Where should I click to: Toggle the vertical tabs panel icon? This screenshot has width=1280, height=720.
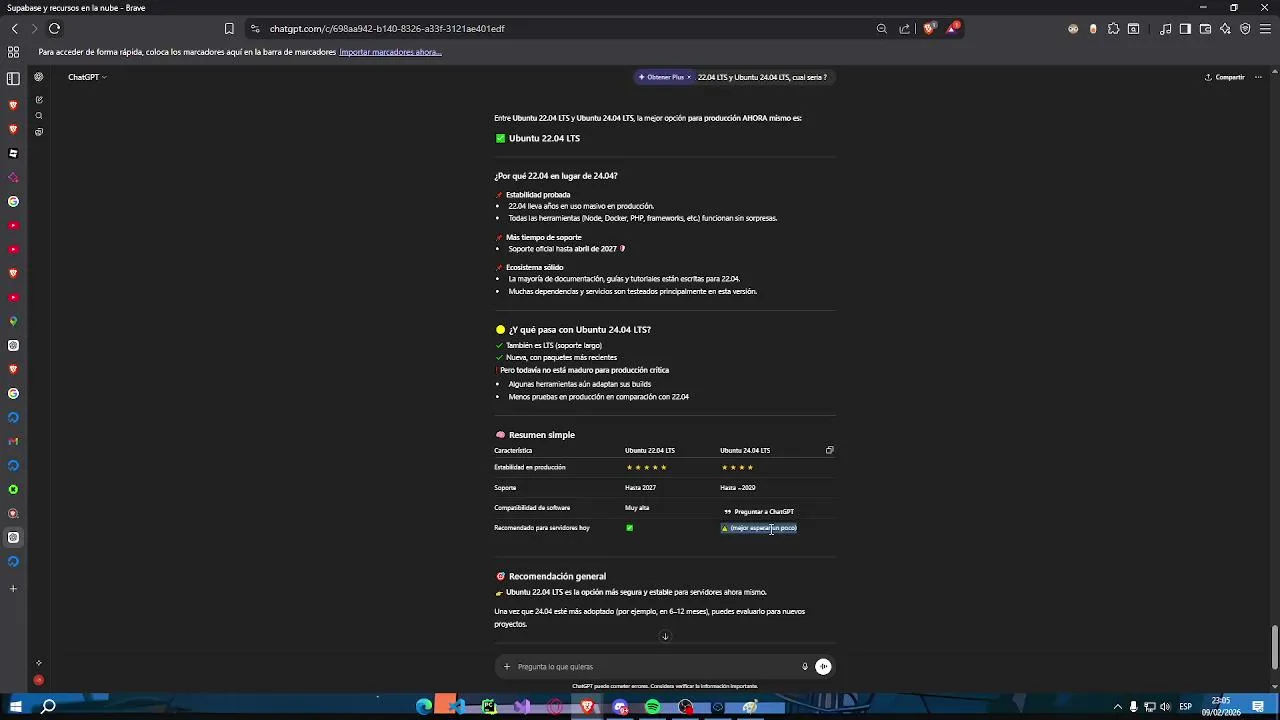coord(13,78)
